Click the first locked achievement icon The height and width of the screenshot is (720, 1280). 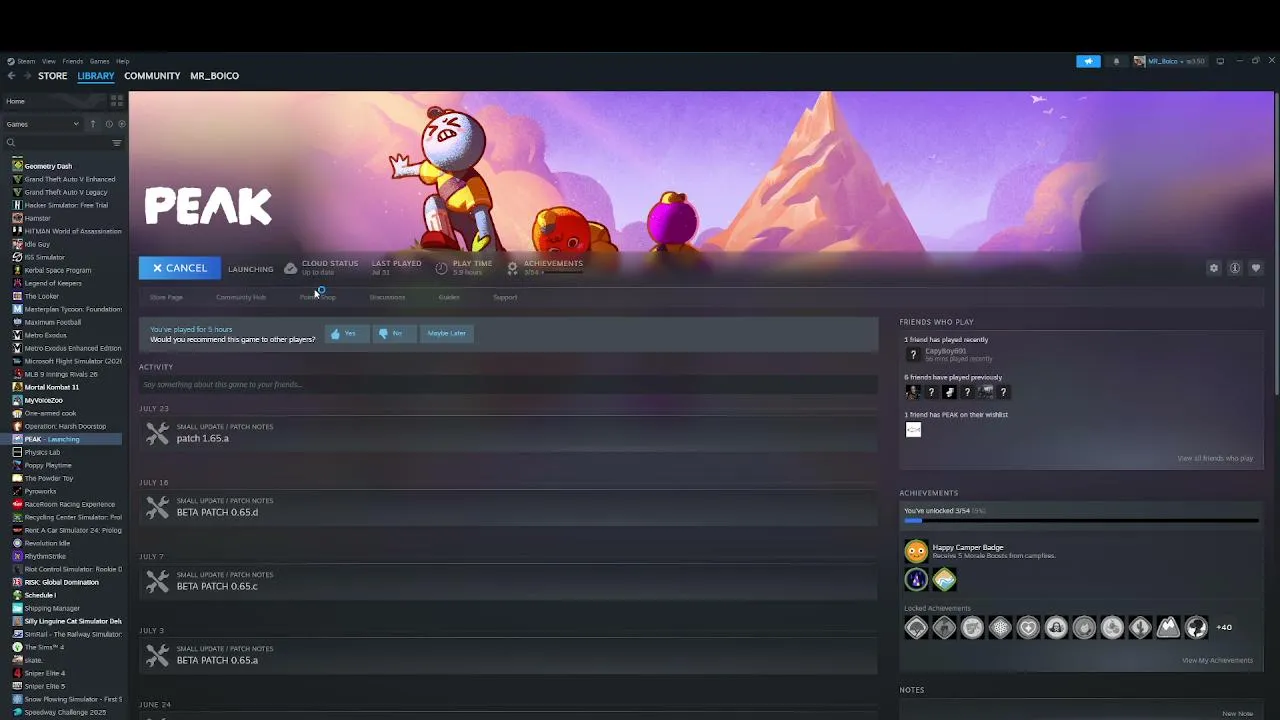click(x=916, y=627)
